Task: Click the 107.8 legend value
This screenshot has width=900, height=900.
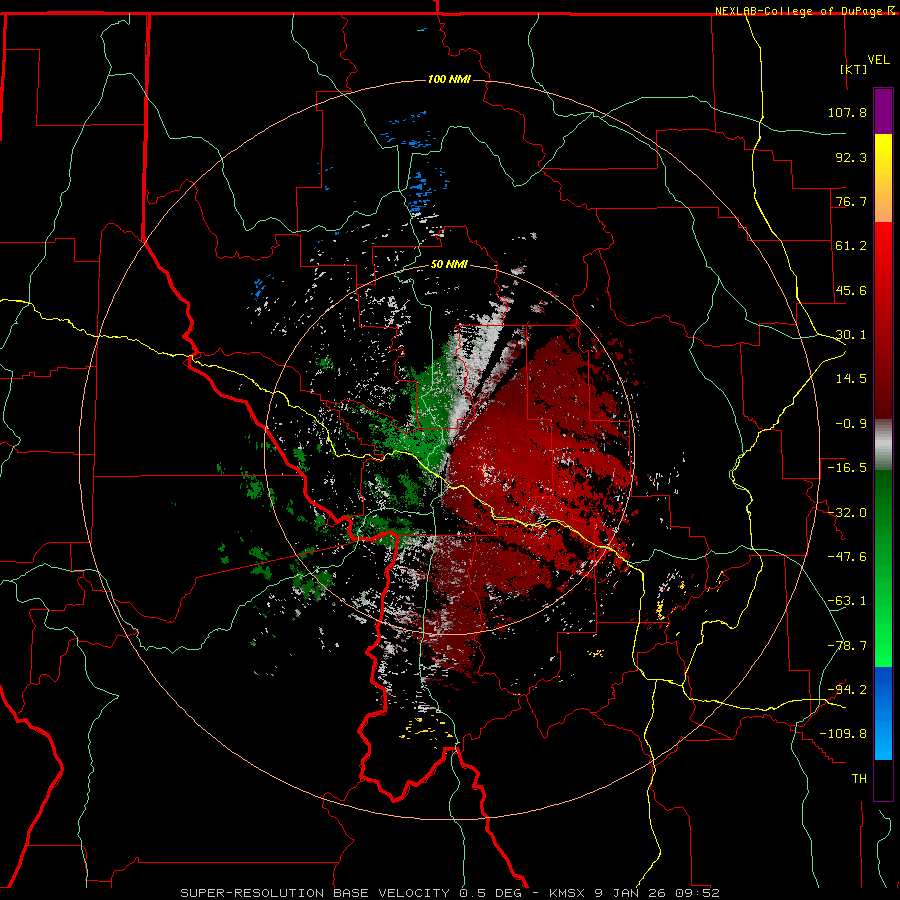Action: coord(847,112)
